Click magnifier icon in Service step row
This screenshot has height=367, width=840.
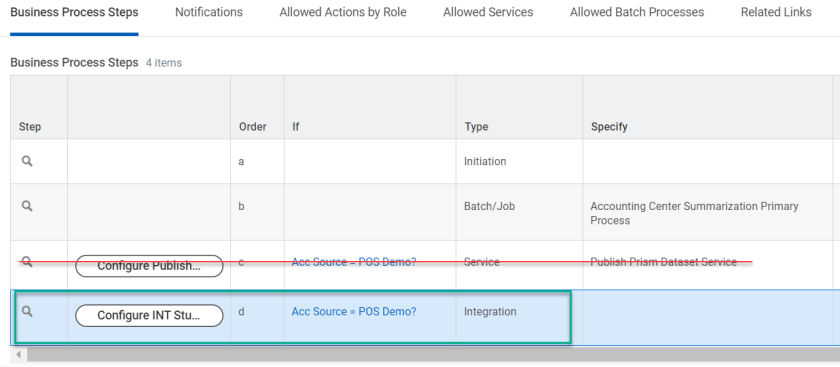coord(27,262)
